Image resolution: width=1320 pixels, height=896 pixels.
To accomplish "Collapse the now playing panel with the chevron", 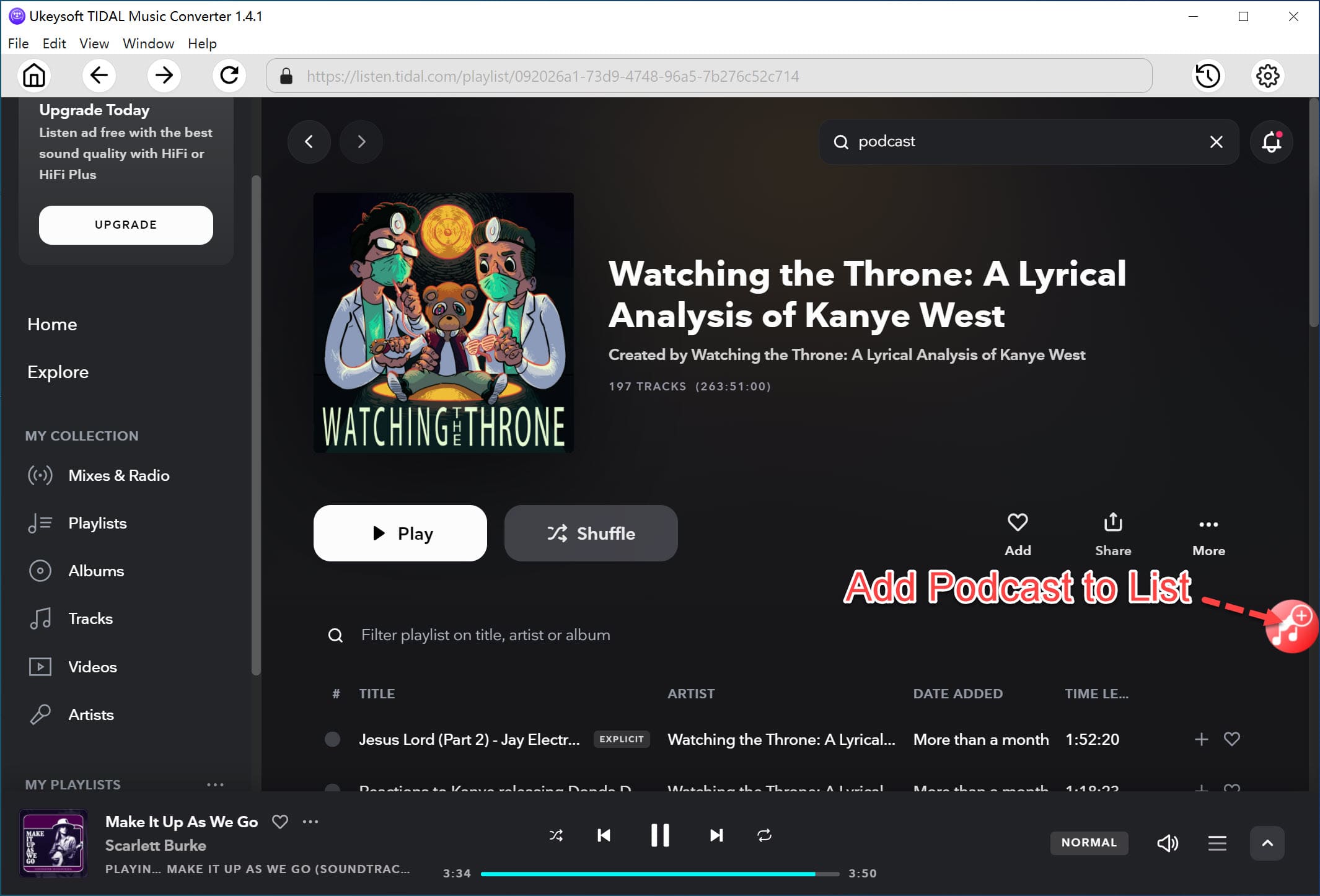I will (1267, 843).
